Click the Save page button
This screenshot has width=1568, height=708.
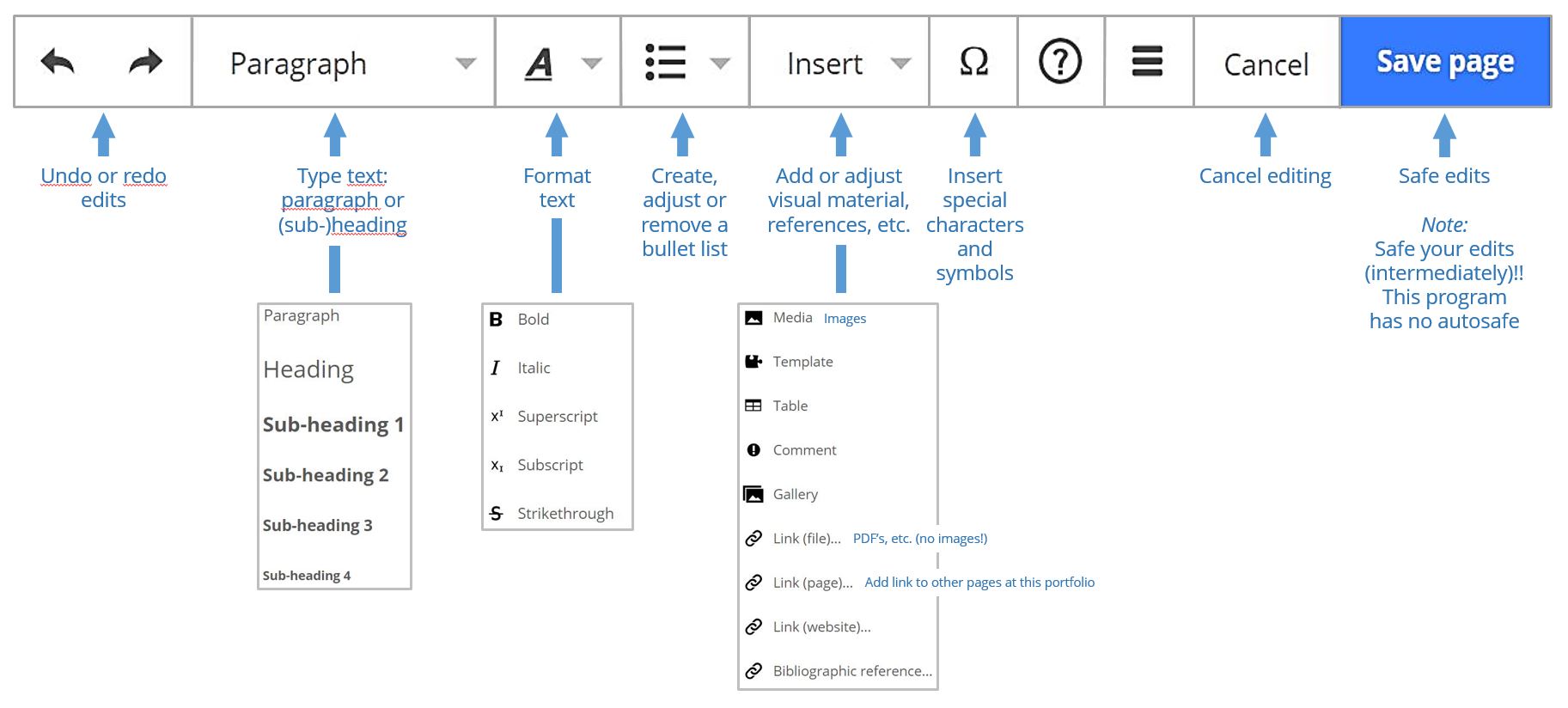(x=1445, y=62)
